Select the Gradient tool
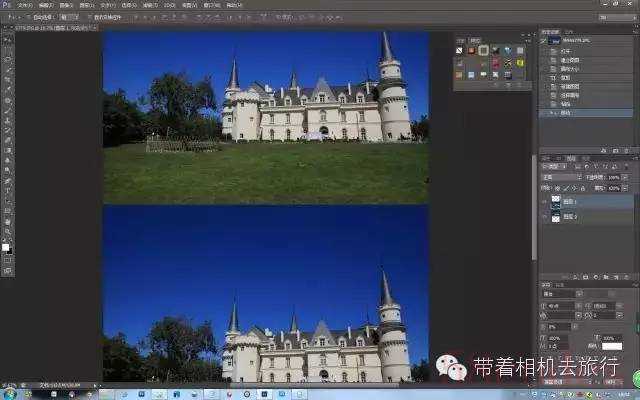640x400 pixels. click(7, 150)
